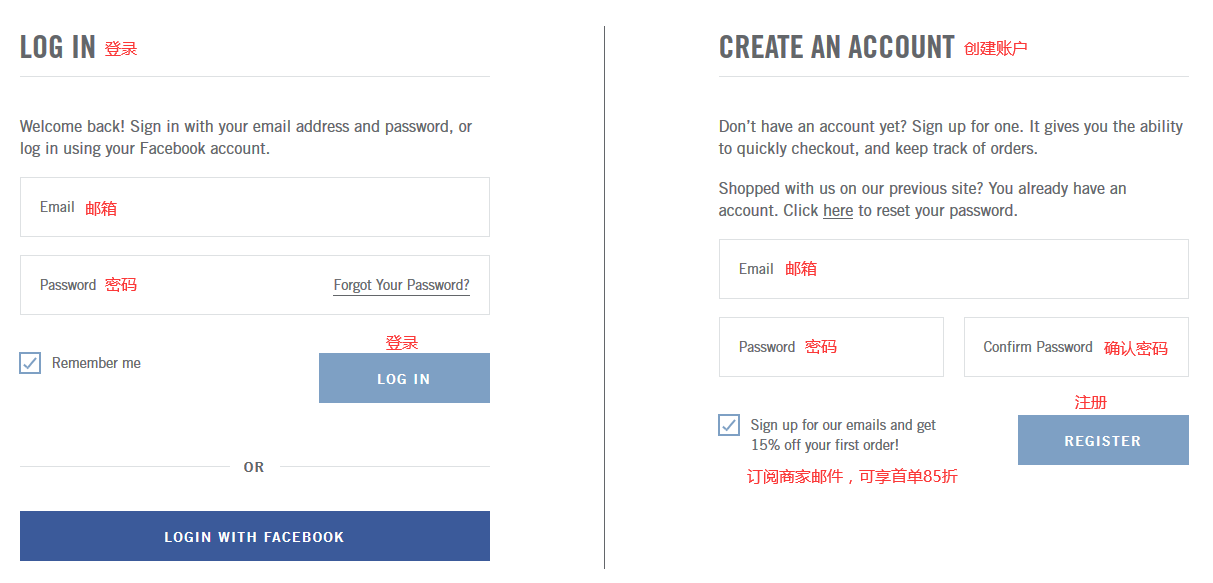1213x583 pixels.
Task: Click the red 订阅商家邮件 annotation text
Action: [852, 477]
